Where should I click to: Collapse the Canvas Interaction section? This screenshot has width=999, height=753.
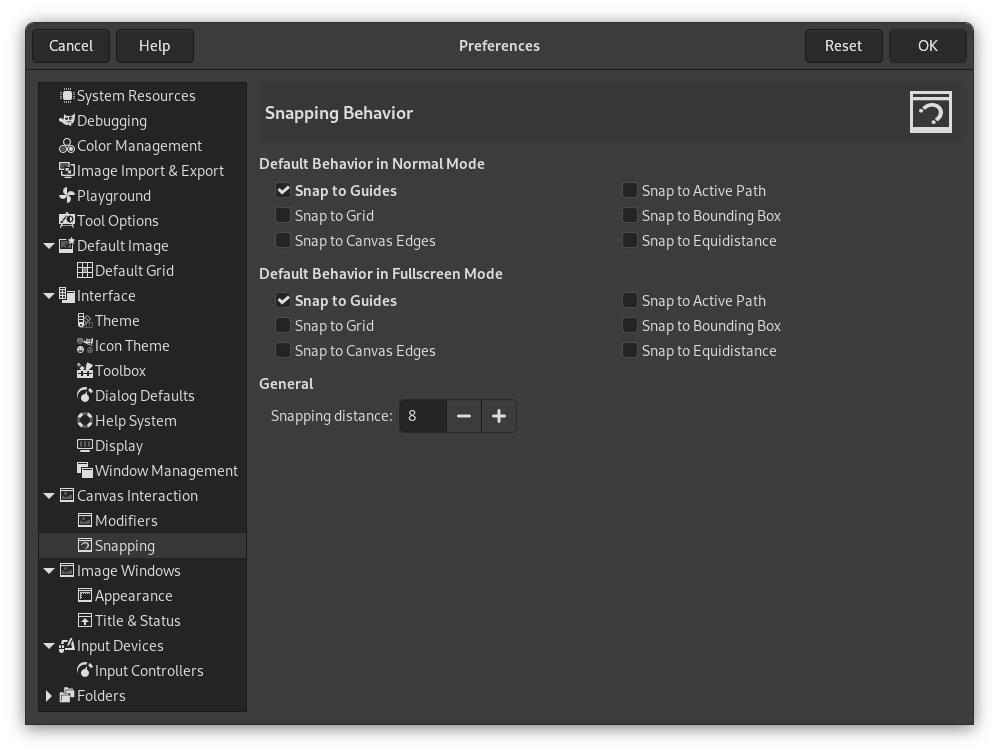(49, 495)
